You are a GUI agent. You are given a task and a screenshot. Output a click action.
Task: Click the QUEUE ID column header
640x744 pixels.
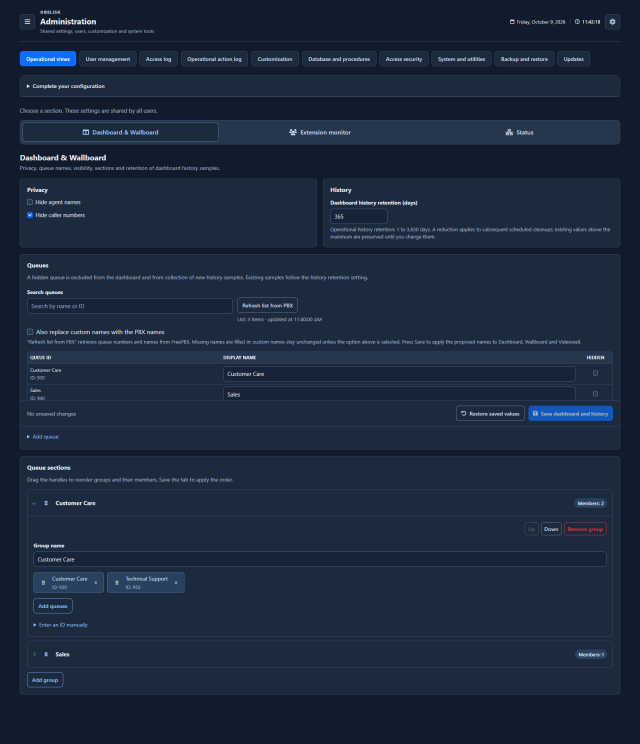point(40,357)
